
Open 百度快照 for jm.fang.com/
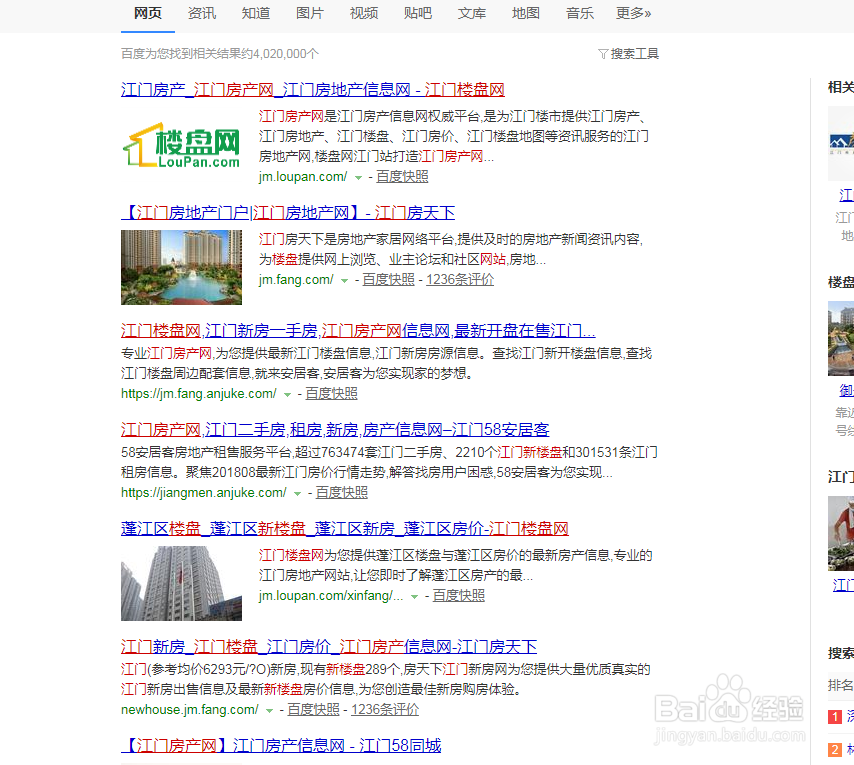pyautogui.click(x=388, y=279)
